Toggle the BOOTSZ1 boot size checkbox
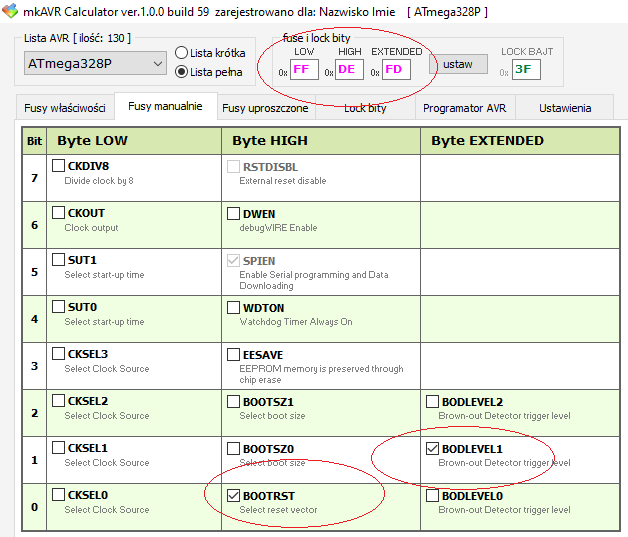 point(233,402)
